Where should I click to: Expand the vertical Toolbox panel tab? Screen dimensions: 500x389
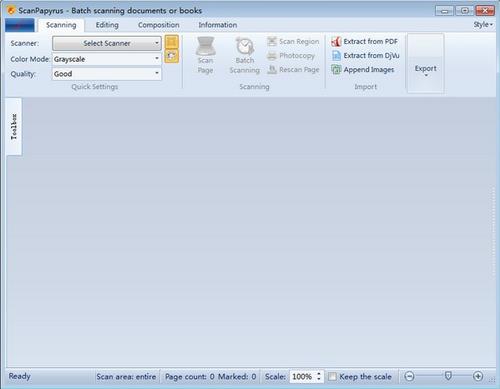click(x=14, y=127)
